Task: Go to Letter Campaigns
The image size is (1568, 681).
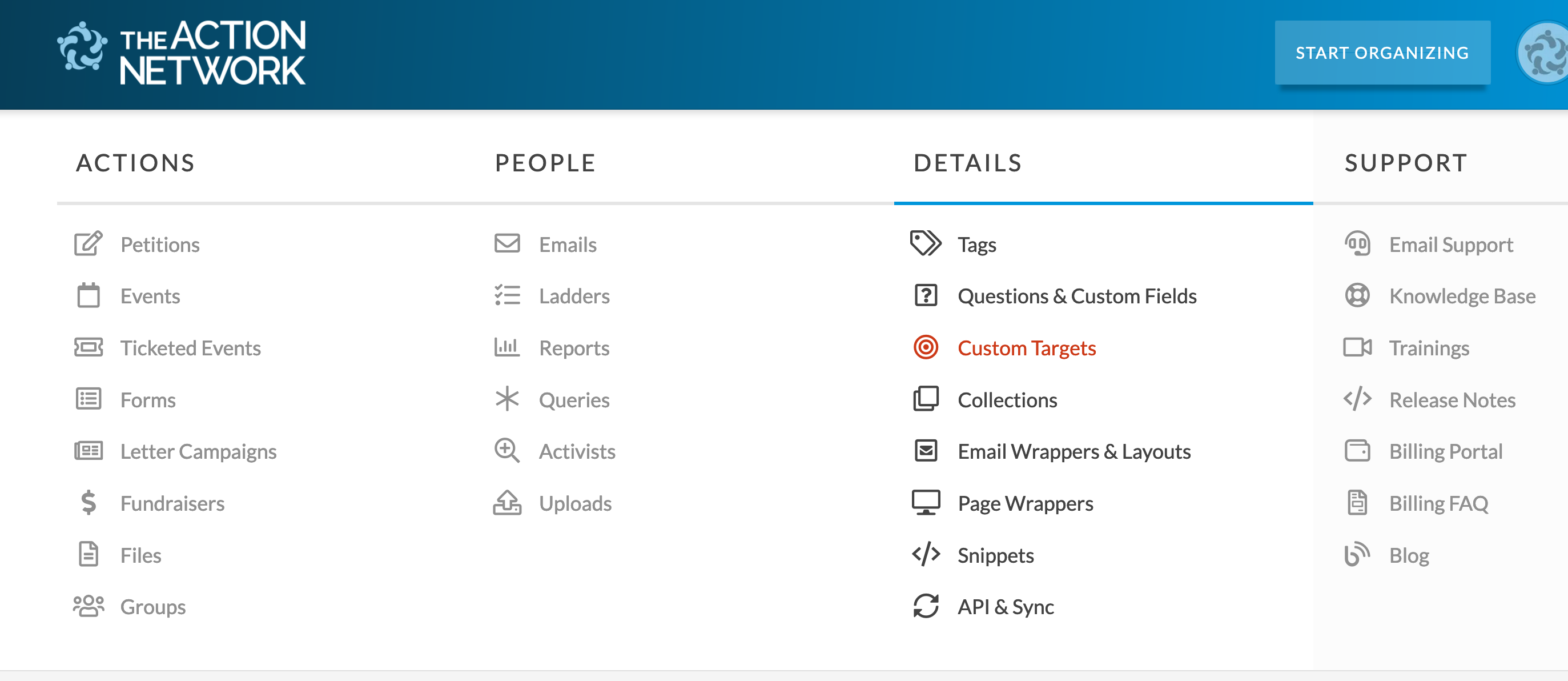Action: pyautogui.click(x=199, y=451)
